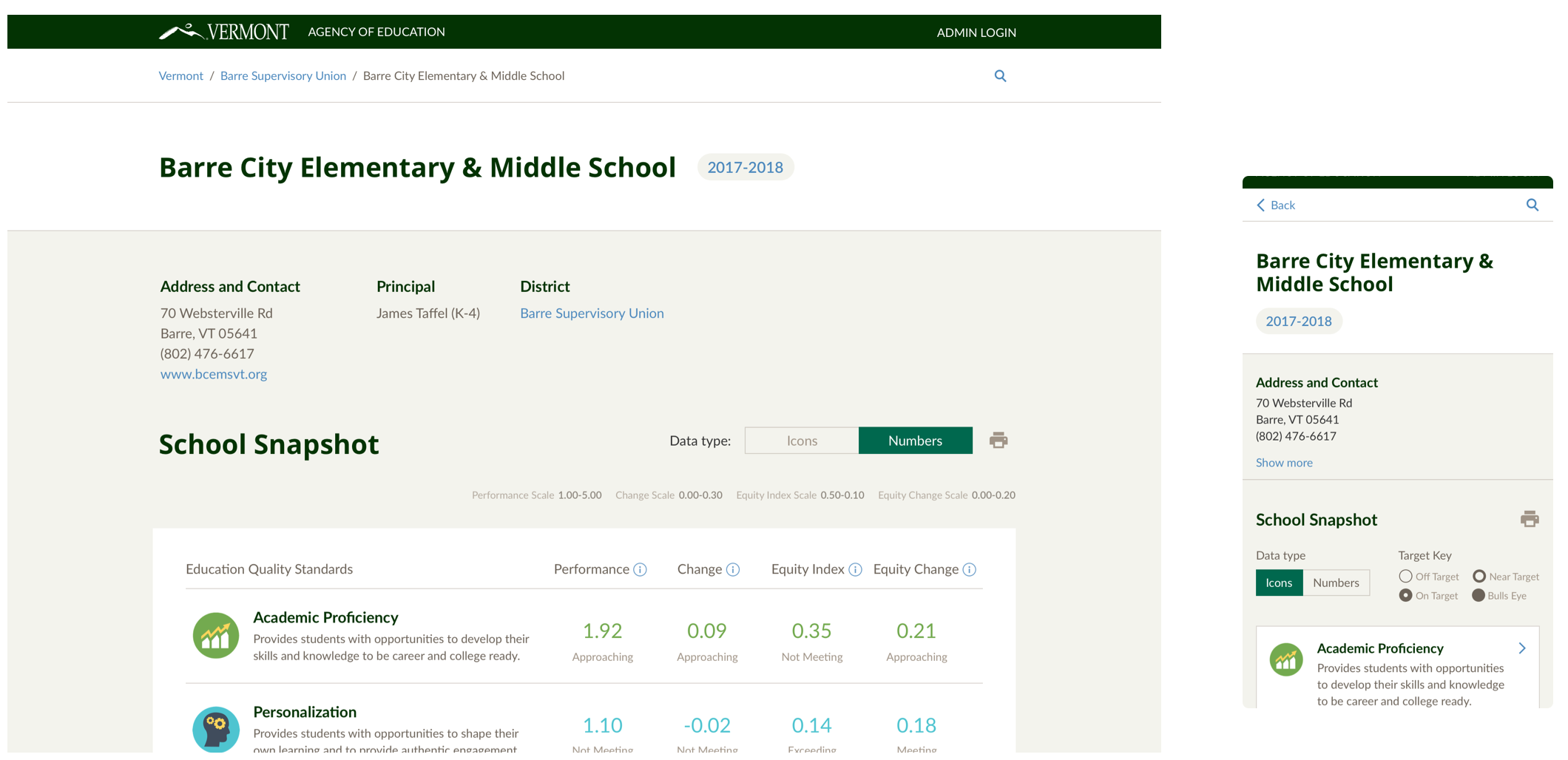1568x760 pixels.
Task: Click Academic Proficiency equity change 0.21
Action: pos(916,631)
